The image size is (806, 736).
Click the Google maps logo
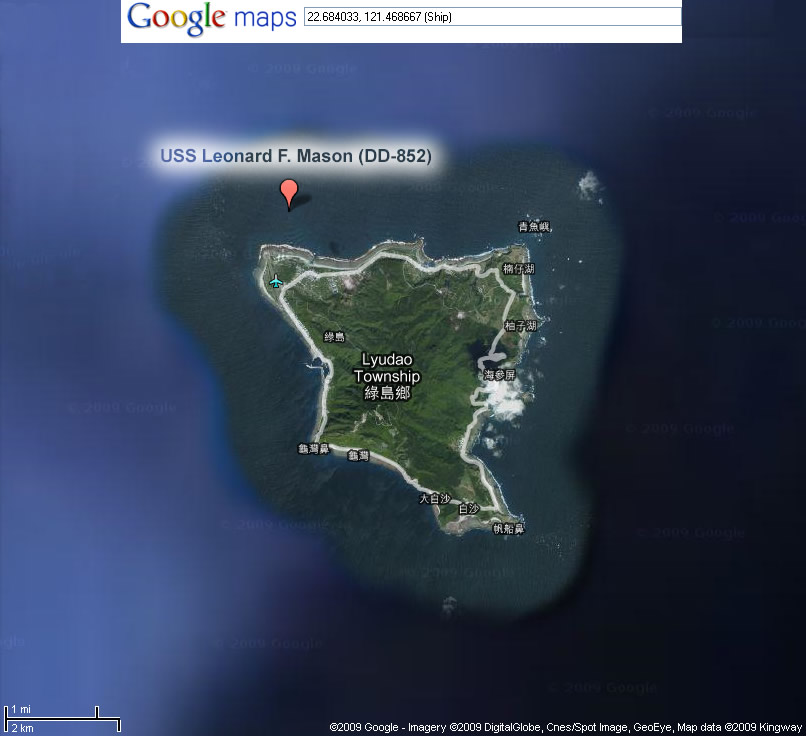pos(212,19)
